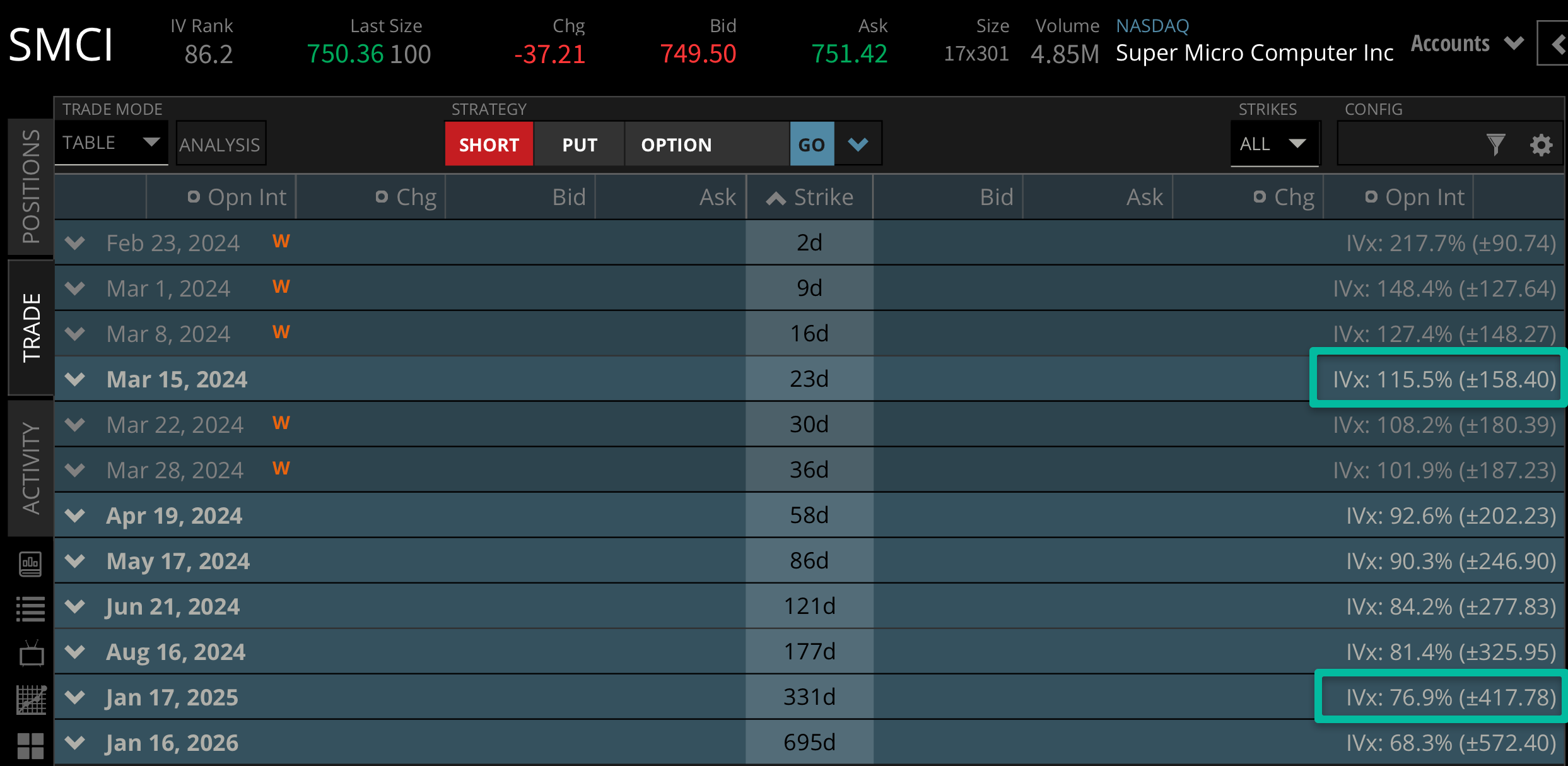Open the settings gear in Config
The height and width of the screenshot is (766, 1568).
click(1541, 144)
